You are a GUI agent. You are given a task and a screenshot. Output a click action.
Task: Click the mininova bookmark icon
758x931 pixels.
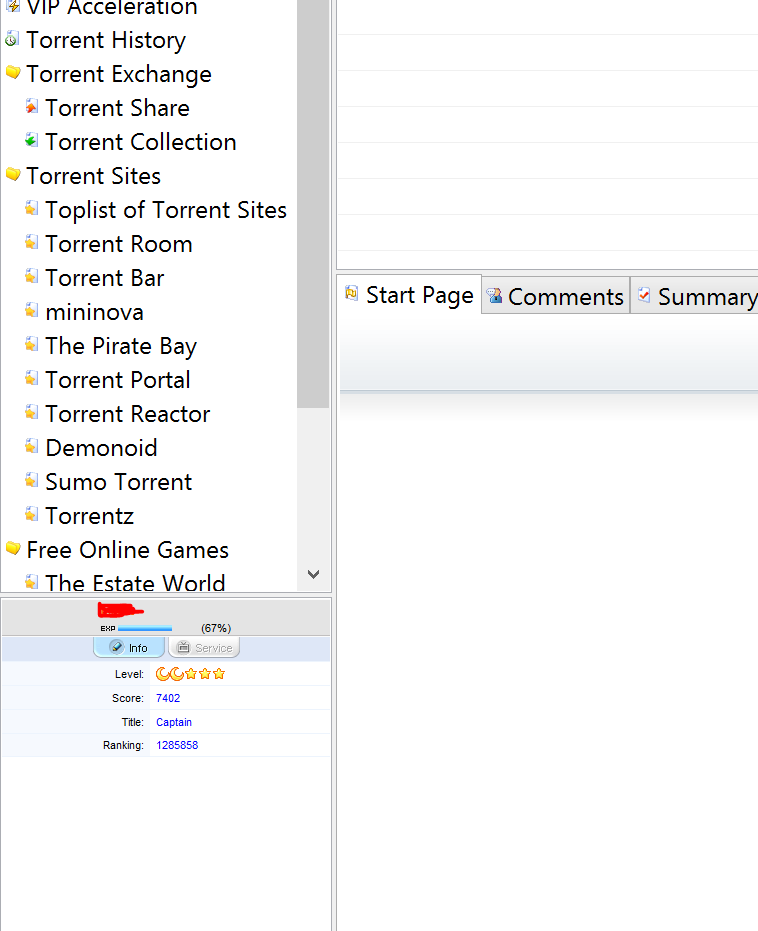pos(32,311)
